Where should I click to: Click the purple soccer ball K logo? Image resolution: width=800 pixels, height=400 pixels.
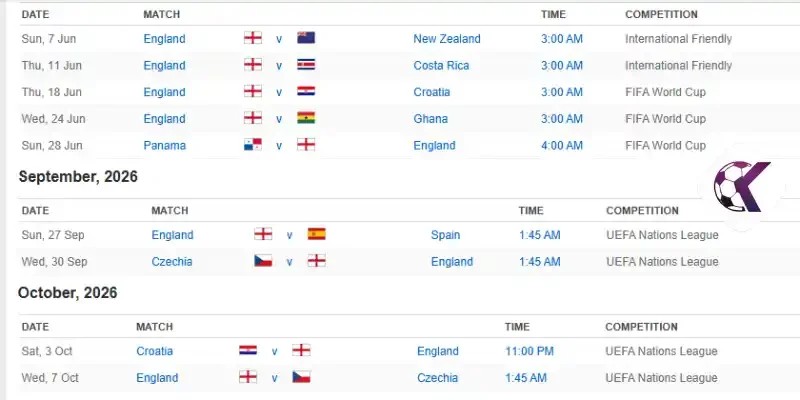pyautogui.click(x=742, y=187)
